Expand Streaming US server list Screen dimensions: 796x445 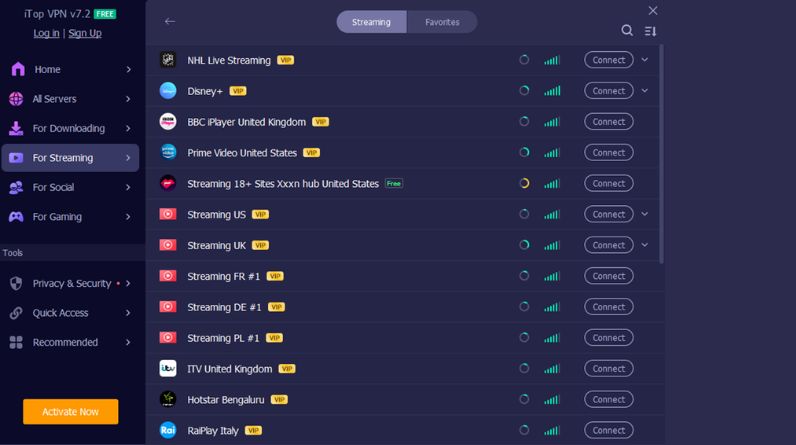coord(645,214)
